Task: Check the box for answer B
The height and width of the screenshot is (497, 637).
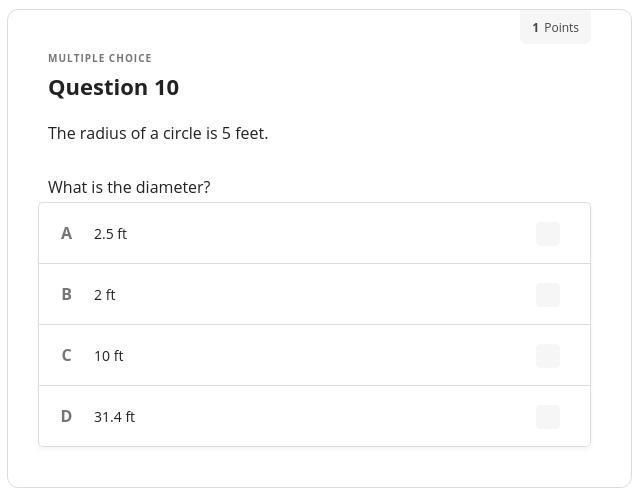Action: 547,295
